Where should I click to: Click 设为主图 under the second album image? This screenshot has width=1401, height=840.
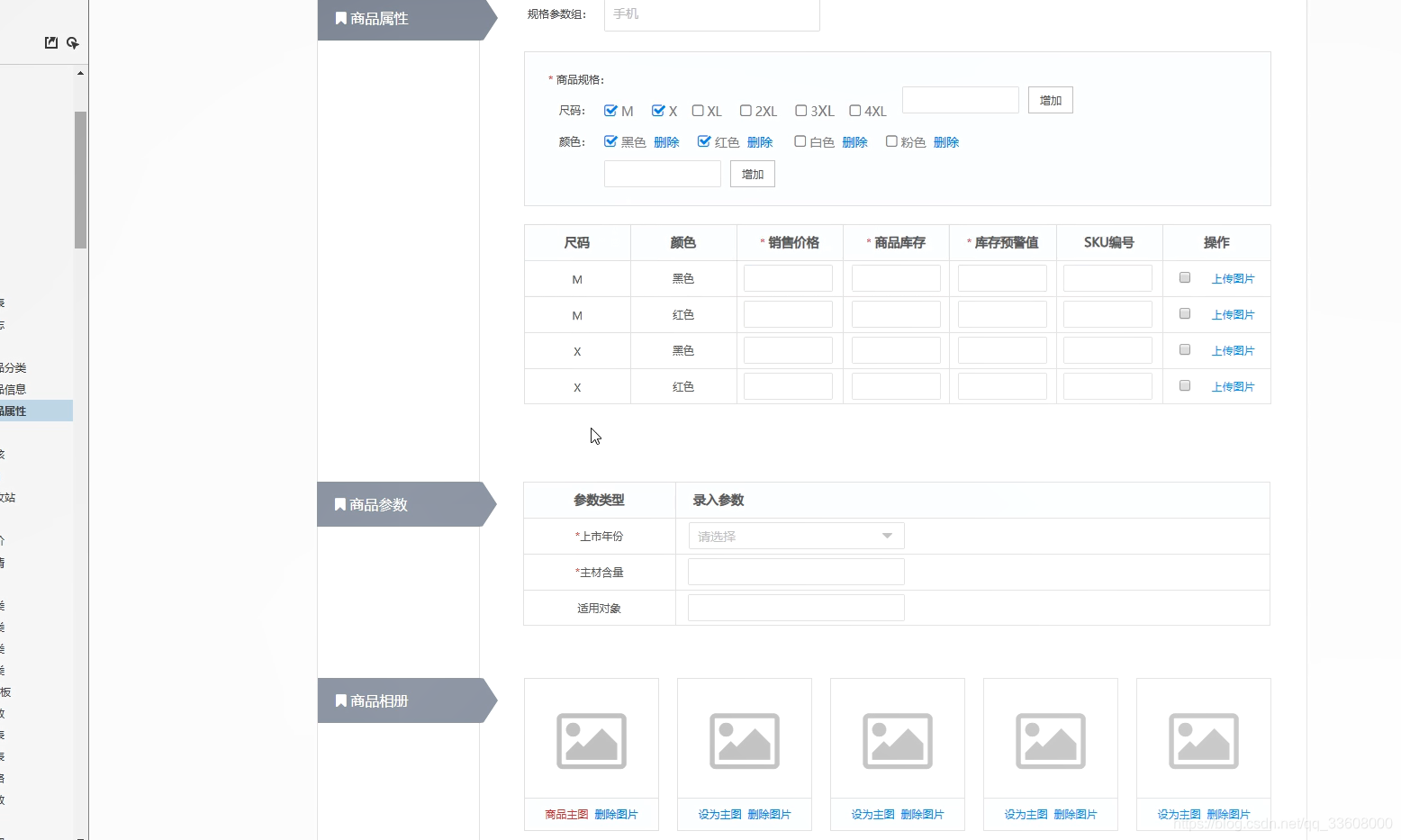pyautogui.click(x=719, y=815)
